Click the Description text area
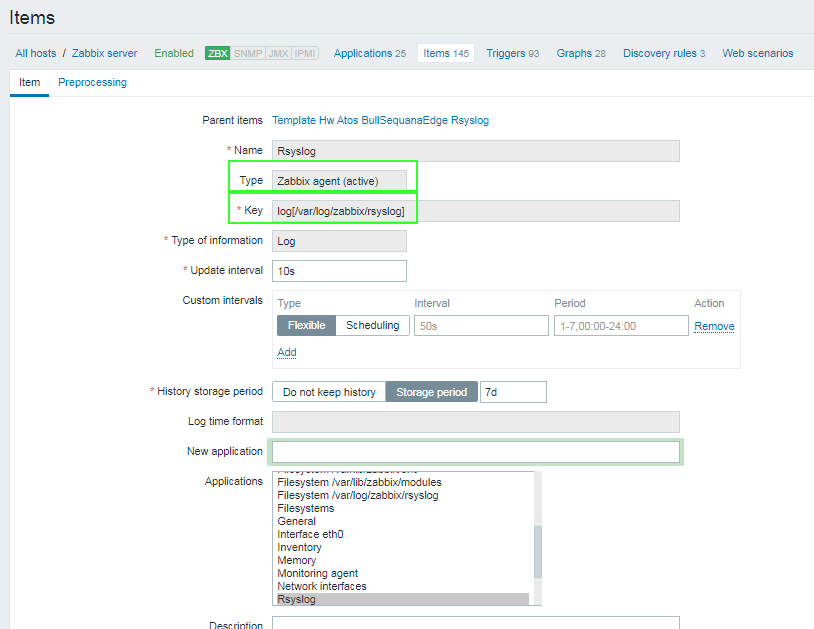 [476, 623]
